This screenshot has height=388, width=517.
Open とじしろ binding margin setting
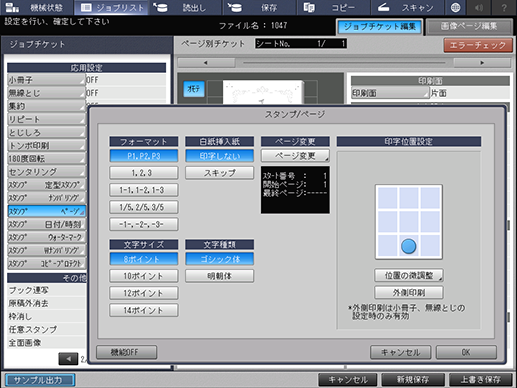pos(46,132)
